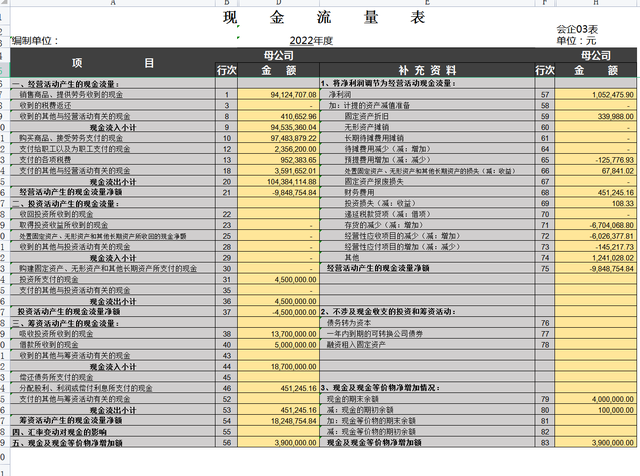
Task: Click the subtotal 94,535,360.04
Action: (x=293, y=127)
